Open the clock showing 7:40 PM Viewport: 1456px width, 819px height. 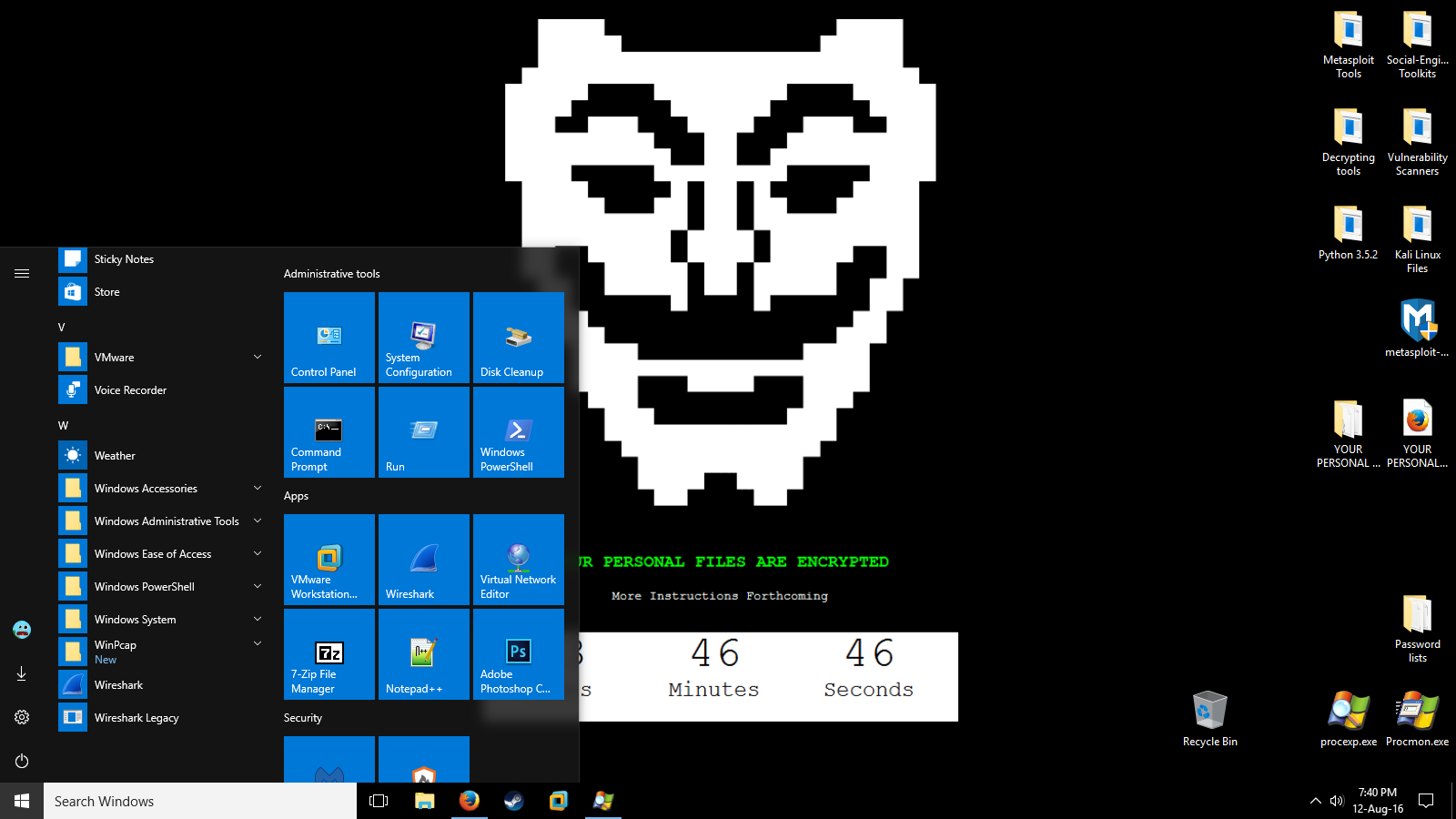(1378, 801)
